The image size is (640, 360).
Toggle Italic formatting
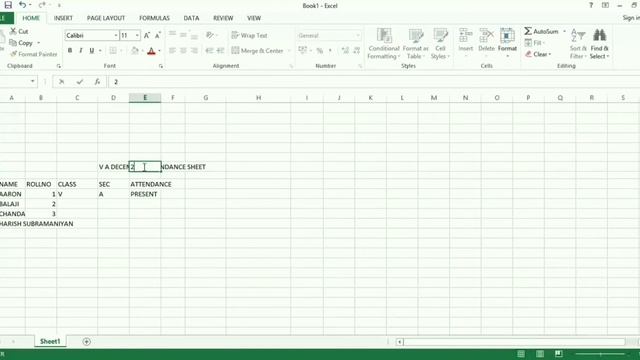pyautogui.click(x=80, y=51)
